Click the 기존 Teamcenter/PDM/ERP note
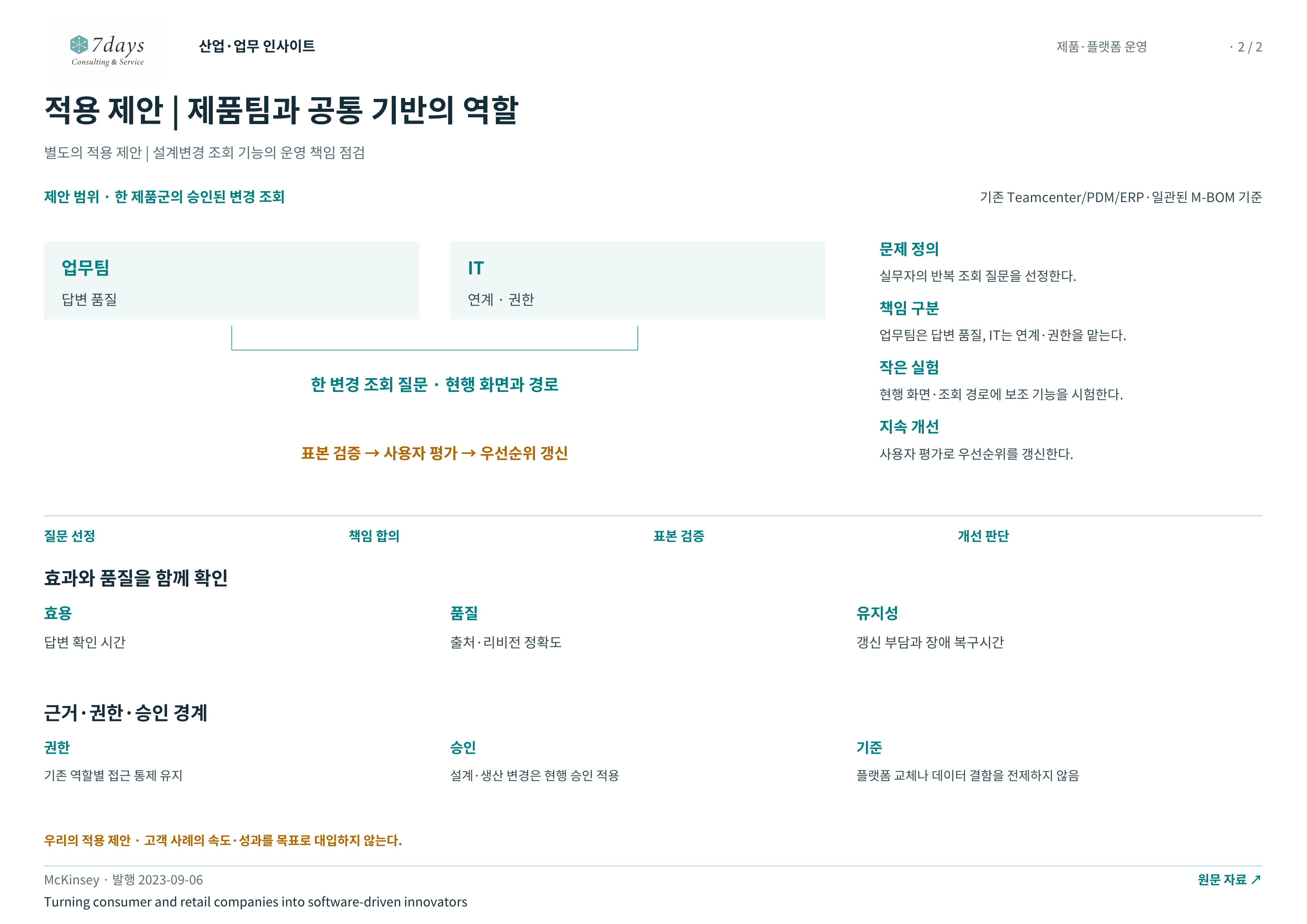1307x924 pixels. pyautogui.click(x=1121, y=198)
